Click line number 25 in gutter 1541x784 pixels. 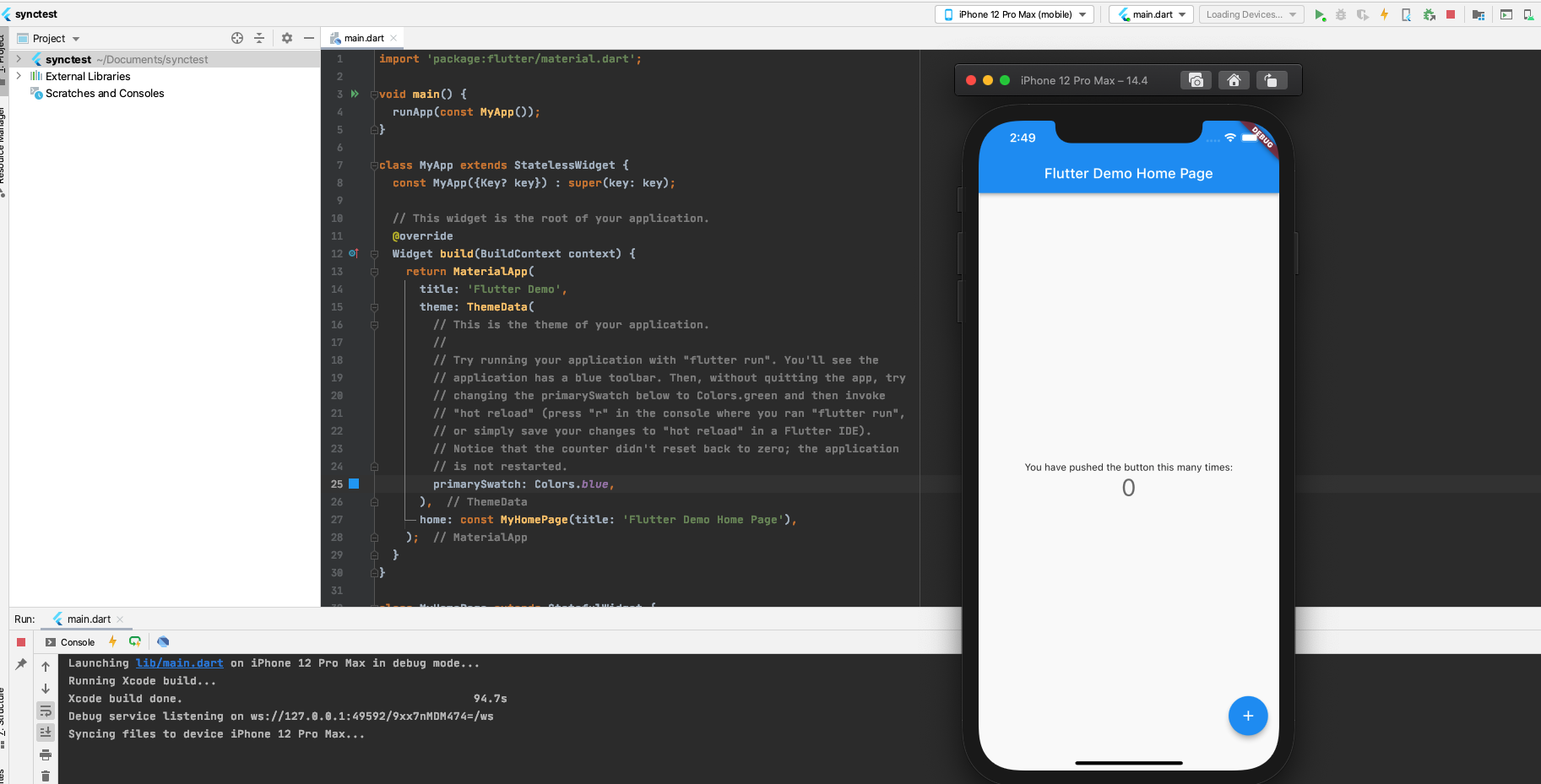coord(337,484)
